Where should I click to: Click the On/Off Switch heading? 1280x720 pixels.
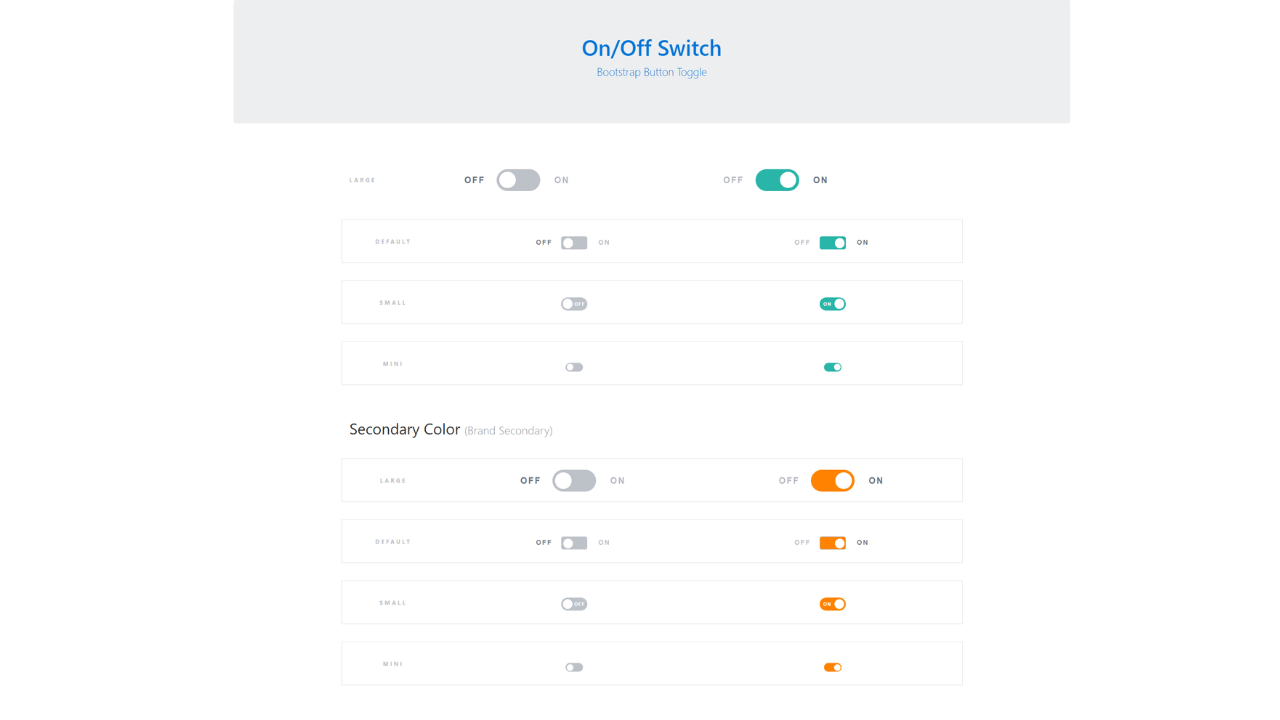[x=651, y=47]
